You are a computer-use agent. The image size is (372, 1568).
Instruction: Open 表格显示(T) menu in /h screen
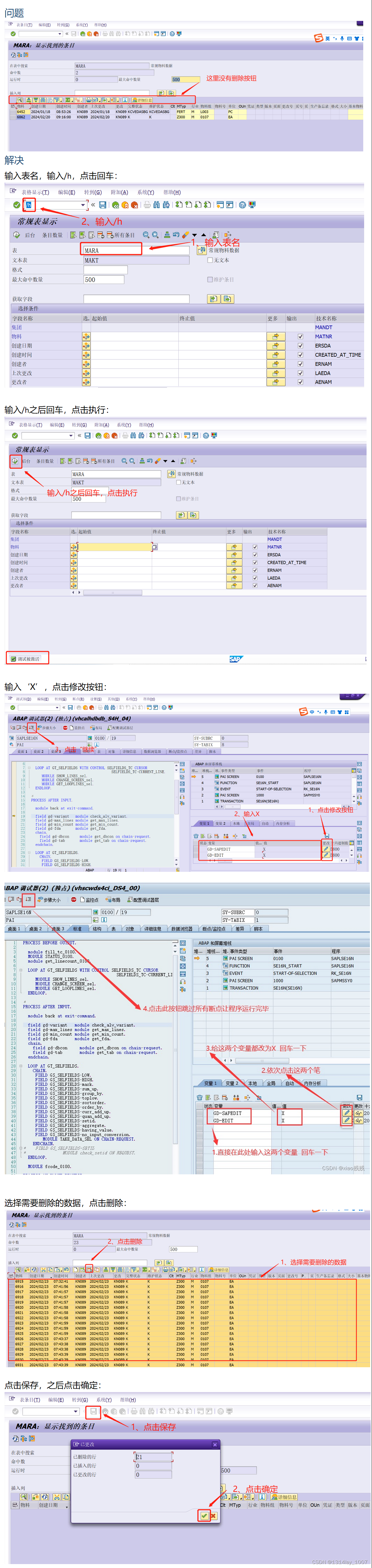click(x=35, y=192)
